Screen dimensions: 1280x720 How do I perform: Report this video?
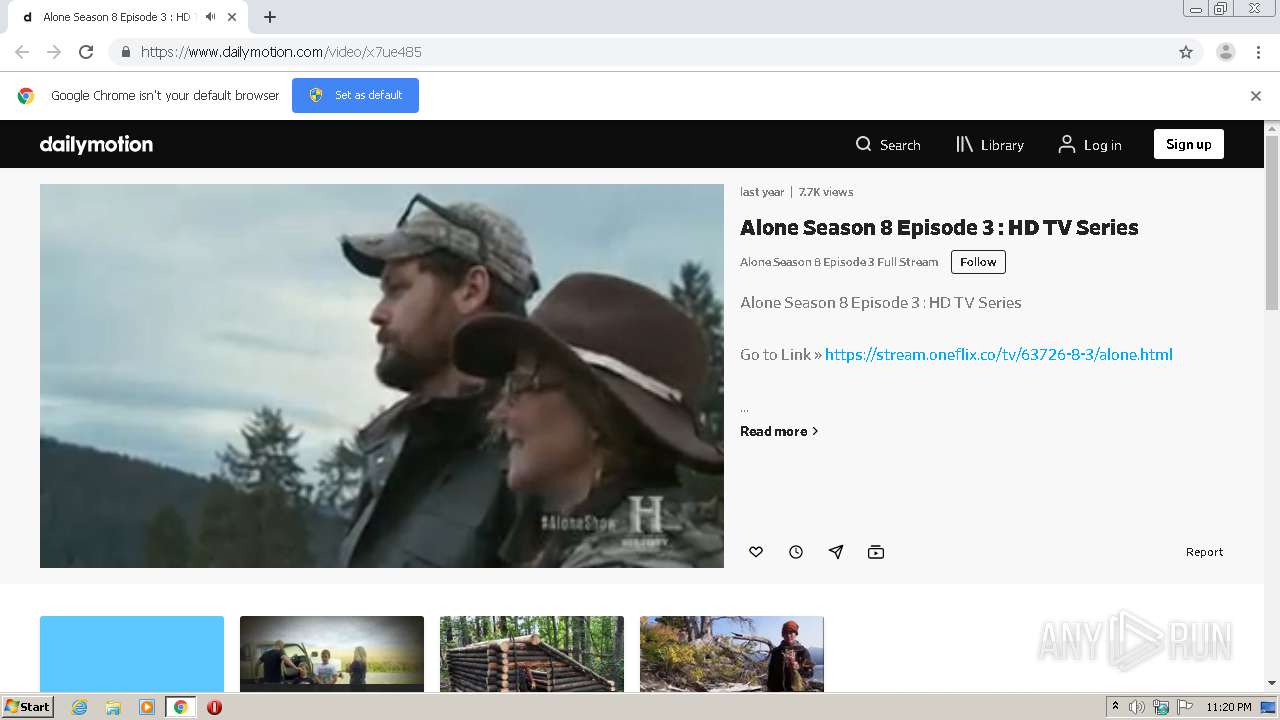tap(1204, 552)
